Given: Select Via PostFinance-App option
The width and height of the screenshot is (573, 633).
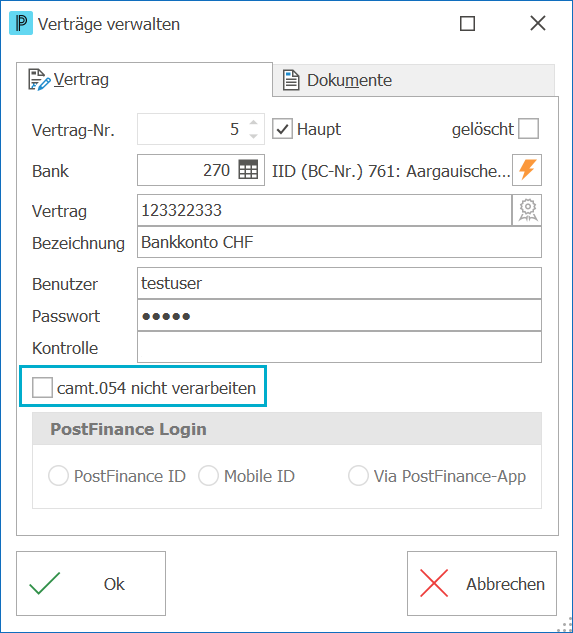Looking at the screenshot, I should pos(359,476).
